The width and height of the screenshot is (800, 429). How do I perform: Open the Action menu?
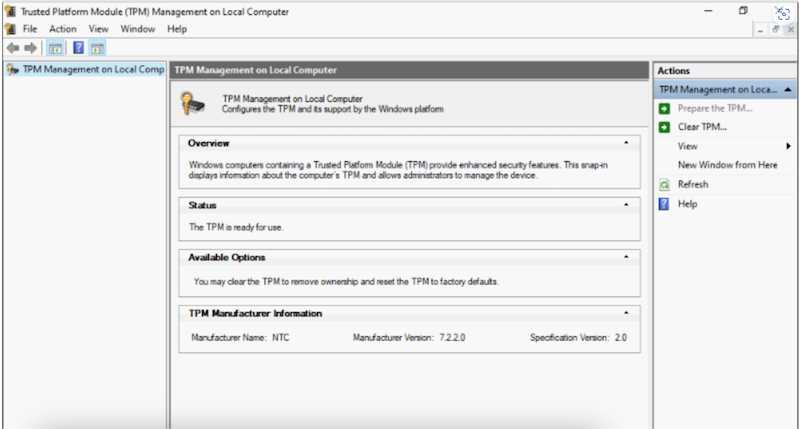point(62,29)
